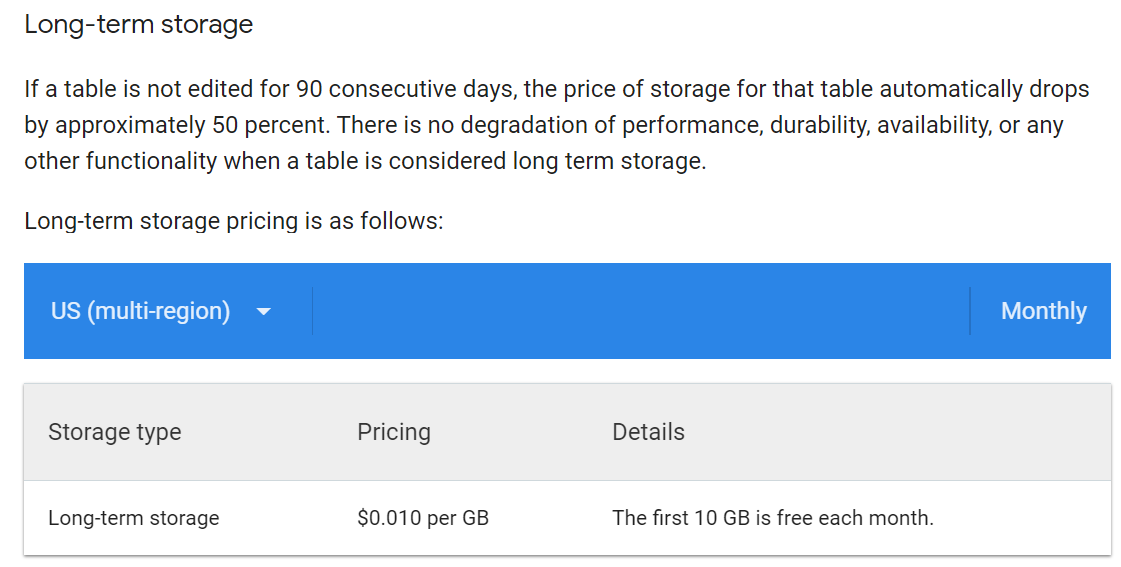The height and width of the screenshot is (567, 1121).
Task: Click the Pricing column header
Action: (x=394, y=432)
